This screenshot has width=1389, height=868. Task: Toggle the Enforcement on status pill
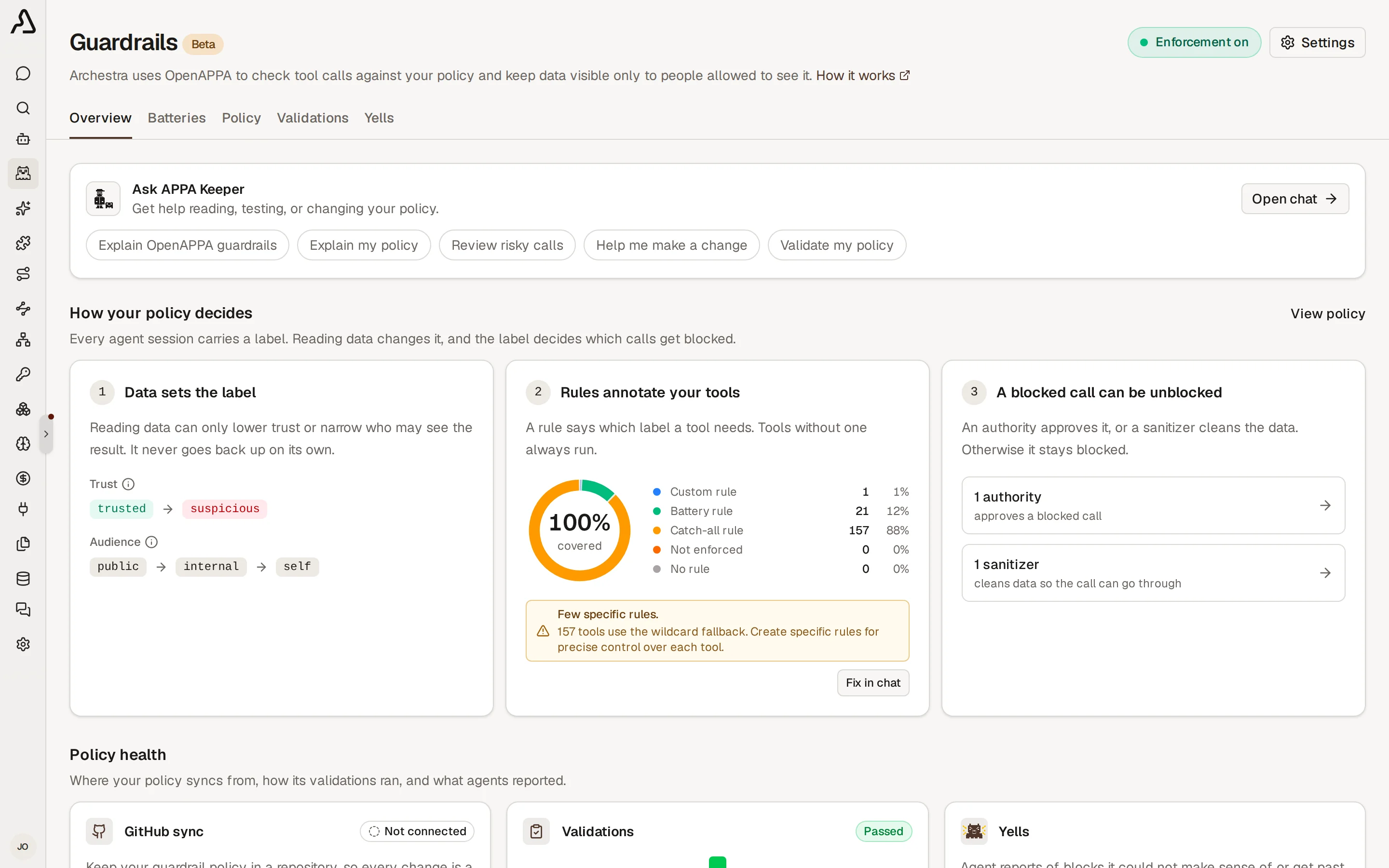click(x=1194, y=42)
